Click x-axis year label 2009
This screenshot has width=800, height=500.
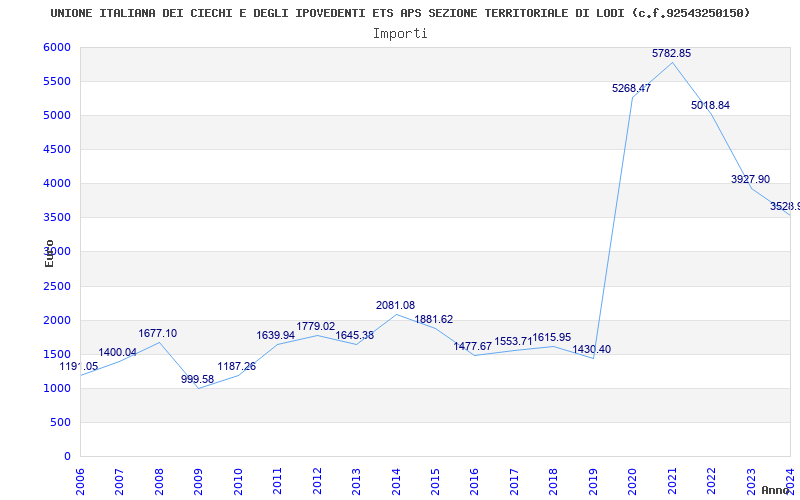(198, 481)
